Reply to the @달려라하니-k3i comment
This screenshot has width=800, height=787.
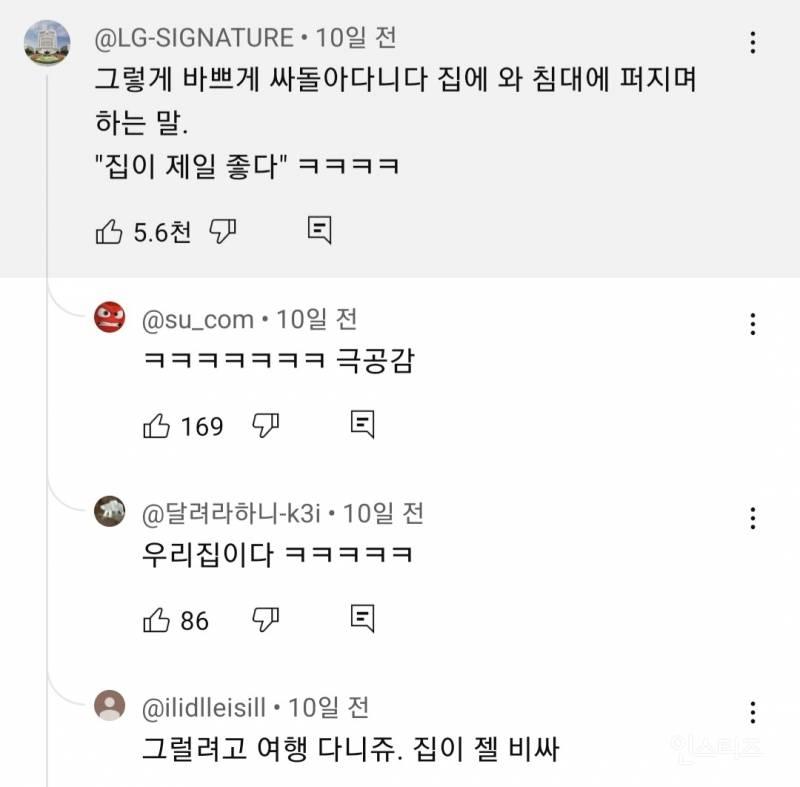pyautogui.click(x=363, y=619)
